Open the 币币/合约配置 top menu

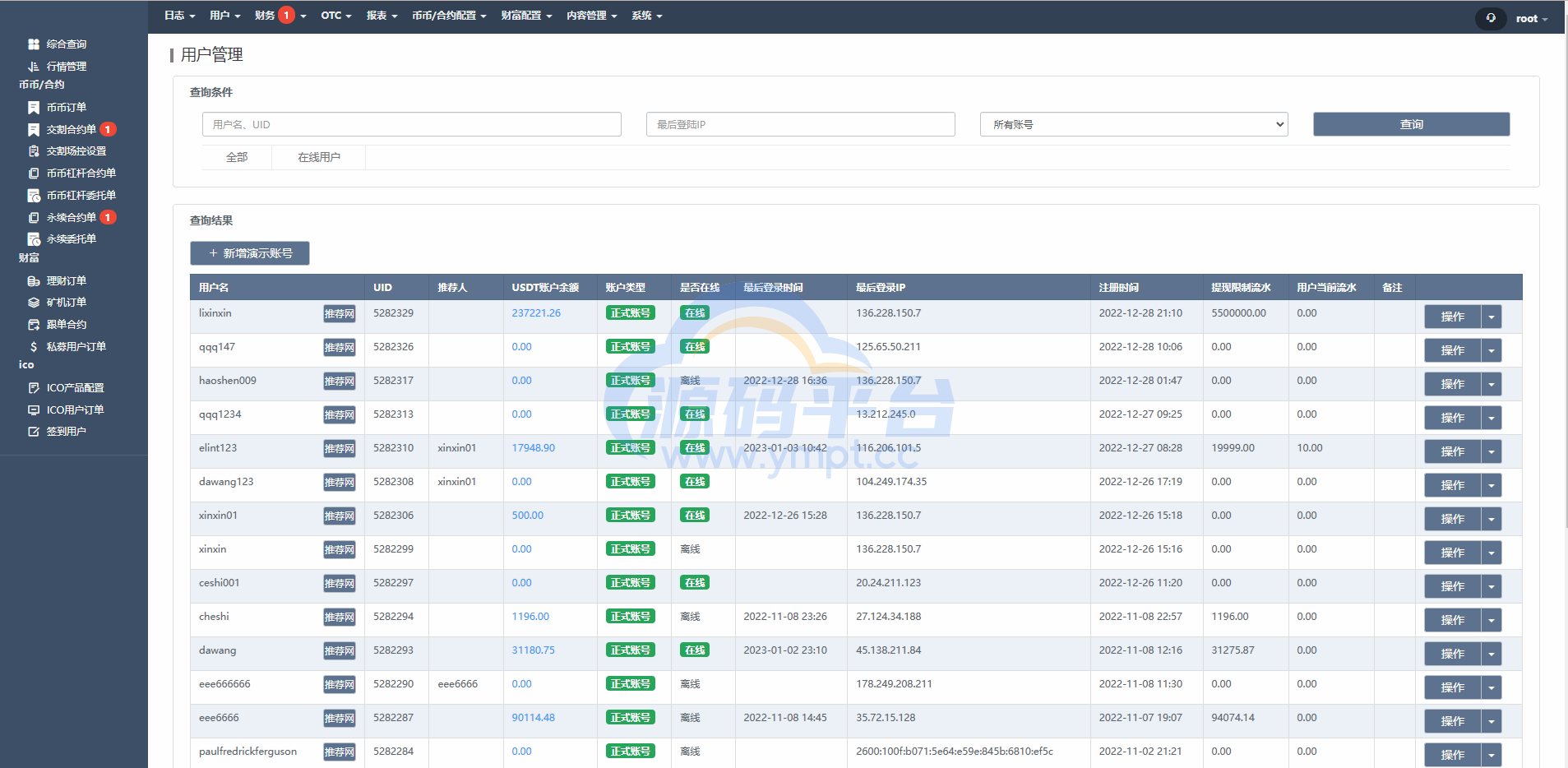pos(449,16)
